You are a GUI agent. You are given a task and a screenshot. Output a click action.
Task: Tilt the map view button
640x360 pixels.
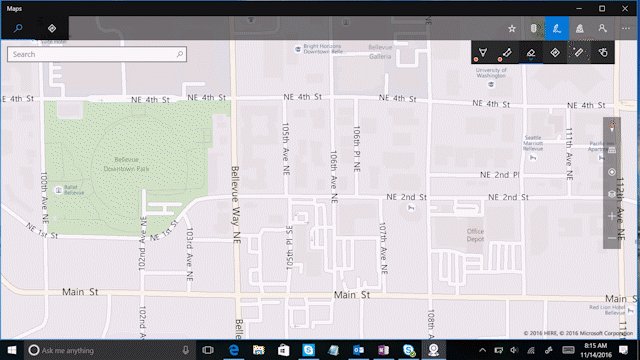point(612,150)
